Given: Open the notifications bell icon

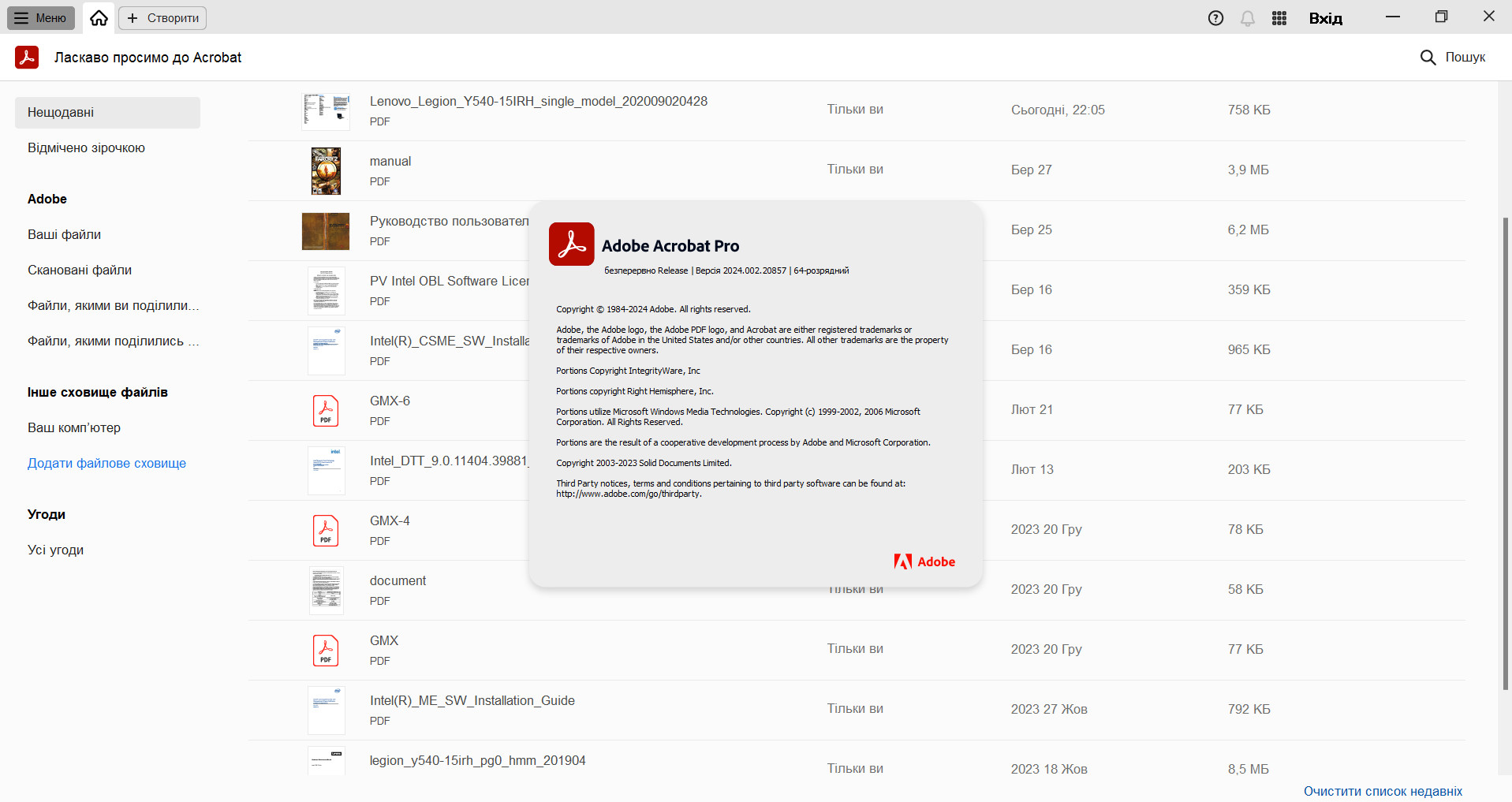Looking at the screenshot, I should tap(1248, 18).
